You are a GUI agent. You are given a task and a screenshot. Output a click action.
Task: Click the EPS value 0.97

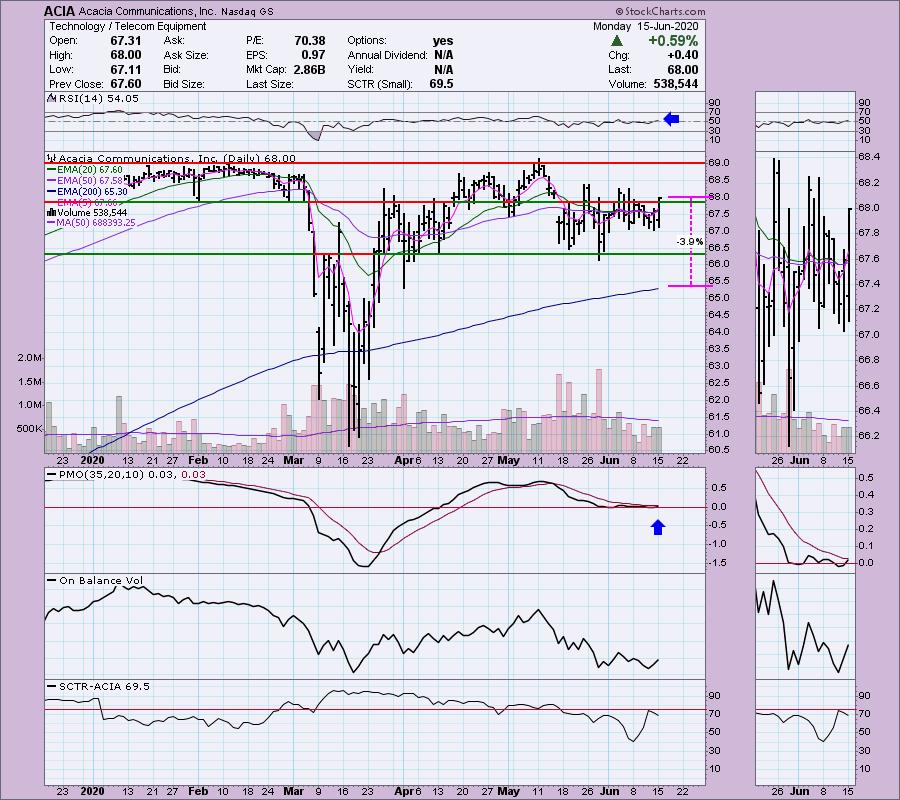click(313, 55)
